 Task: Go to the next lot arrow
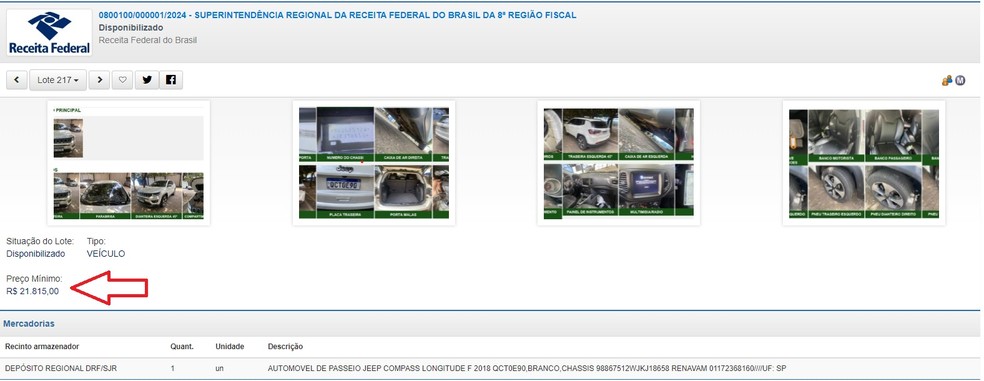tap(99, 80)
